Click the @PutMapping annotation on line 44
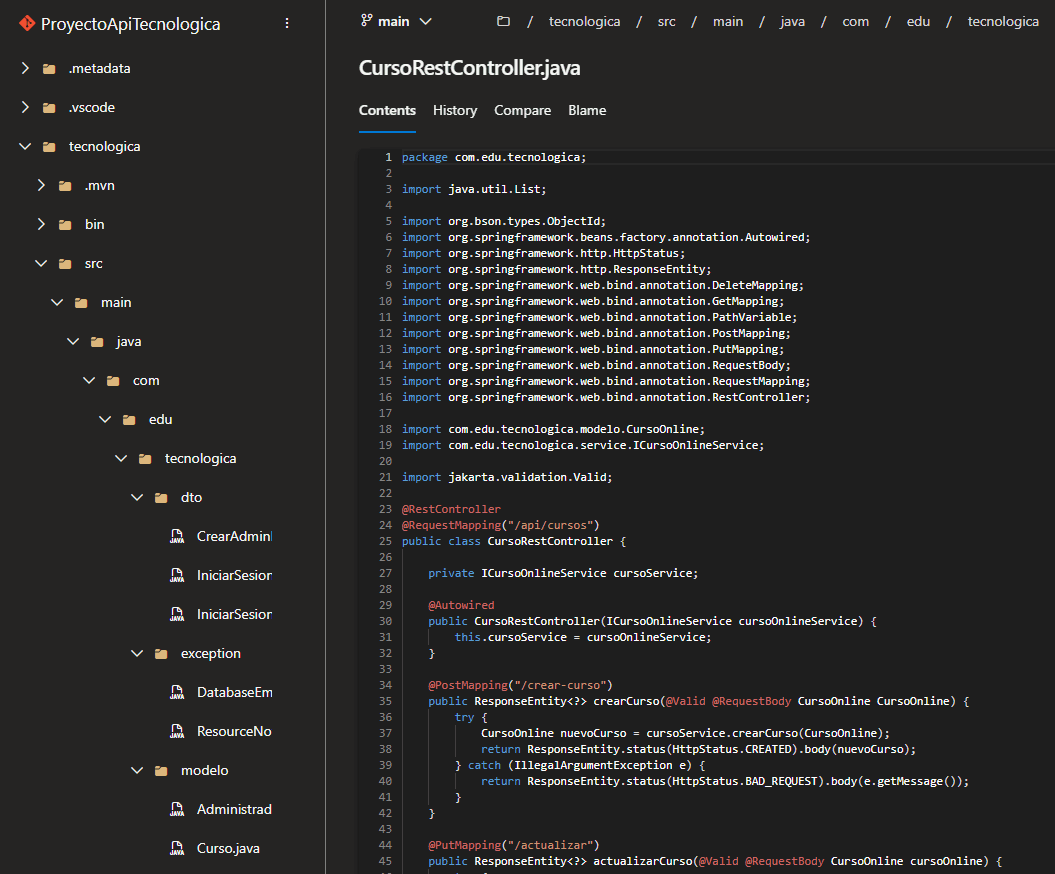The height and width of the screenshot is (874, 1055). [x=464, y=845]
